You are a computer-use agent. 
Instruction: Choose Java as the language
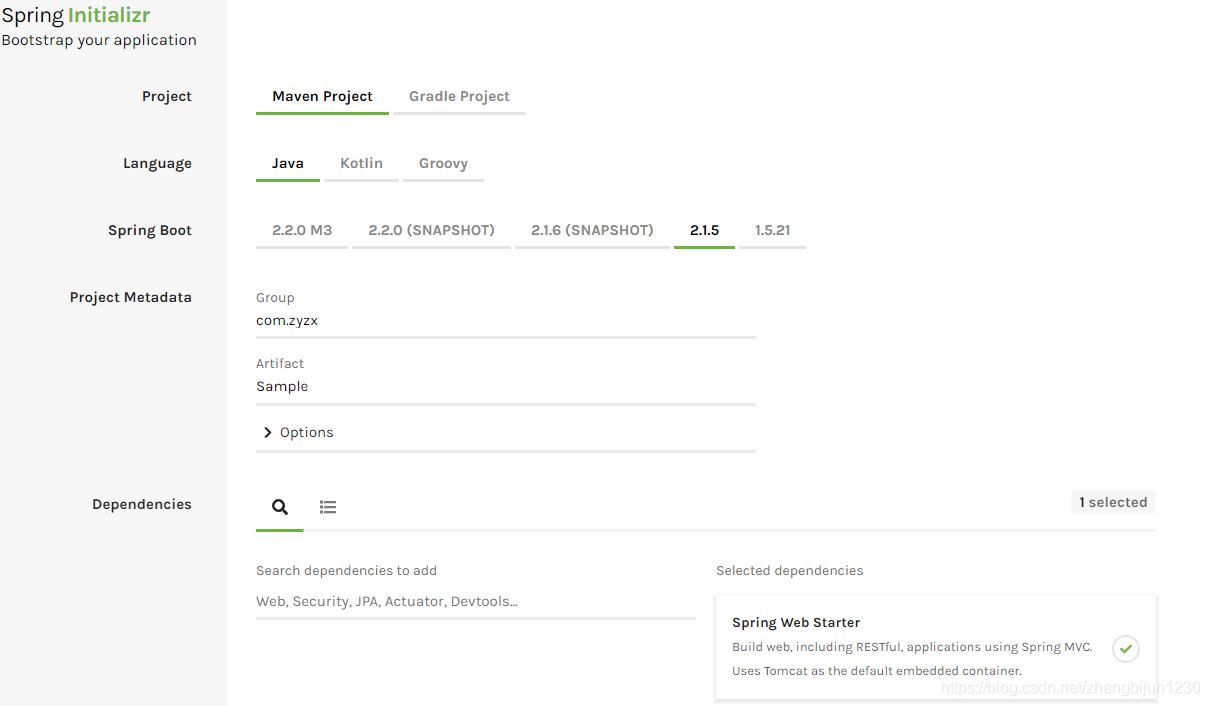pos(288,164)
